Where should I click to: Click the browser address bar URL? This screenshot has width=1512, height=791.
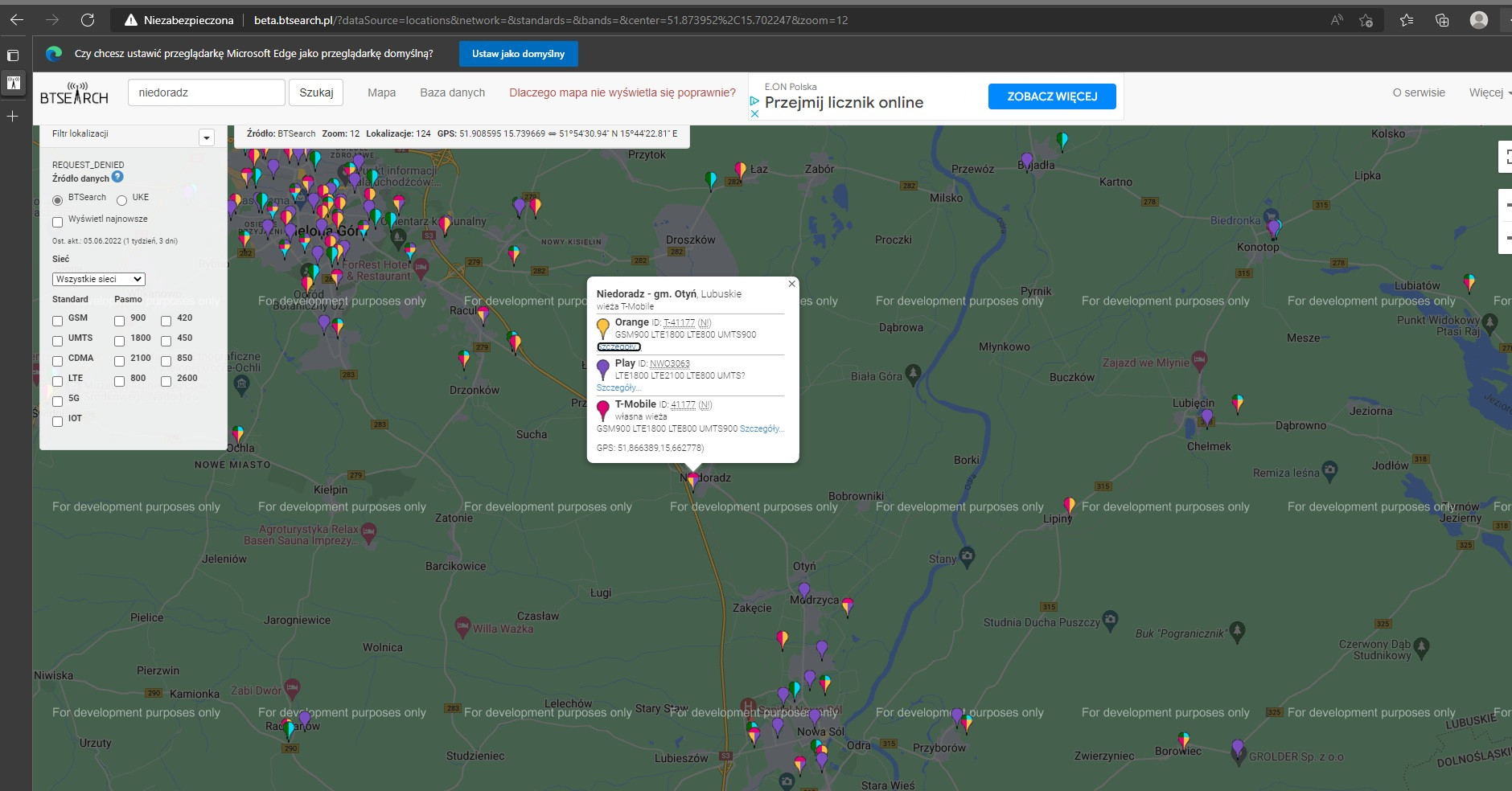[x=551, y=20]
